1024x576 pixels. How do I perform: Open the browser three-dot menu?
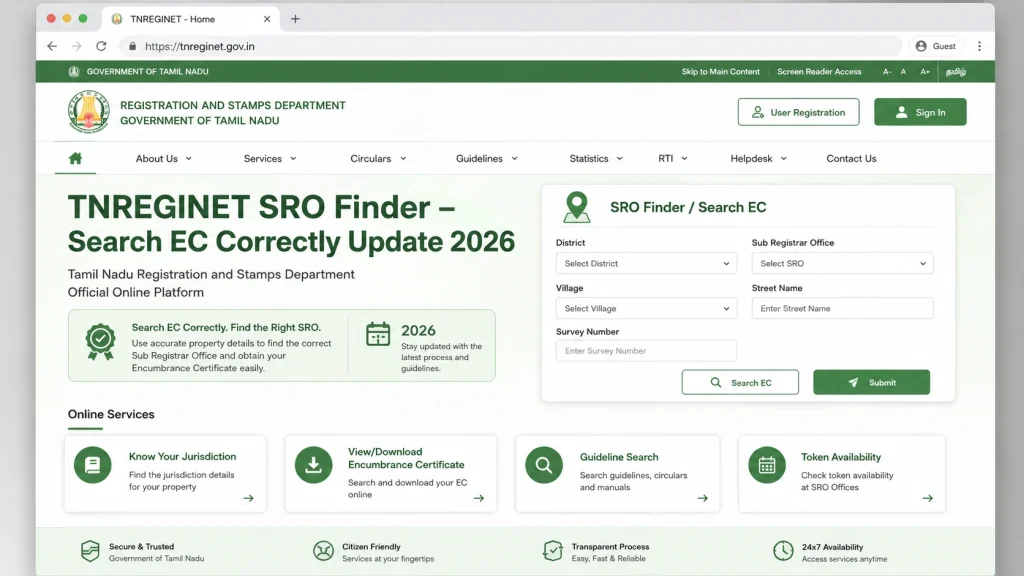(x=979, y=46)
